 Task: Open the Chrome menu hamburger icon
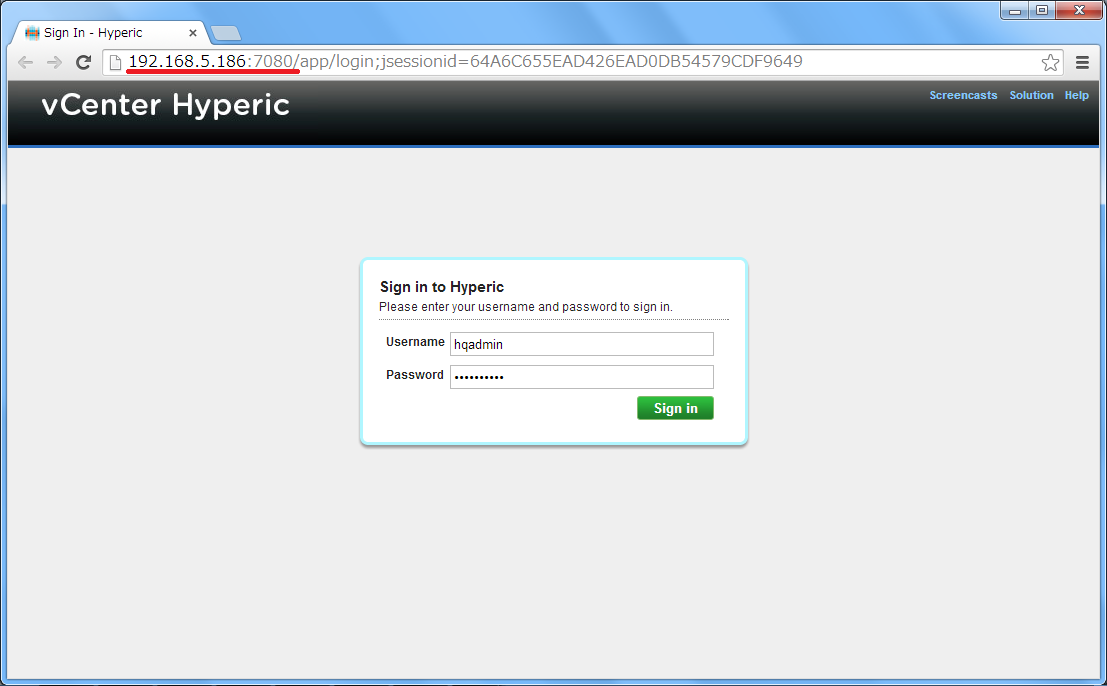1082,62
